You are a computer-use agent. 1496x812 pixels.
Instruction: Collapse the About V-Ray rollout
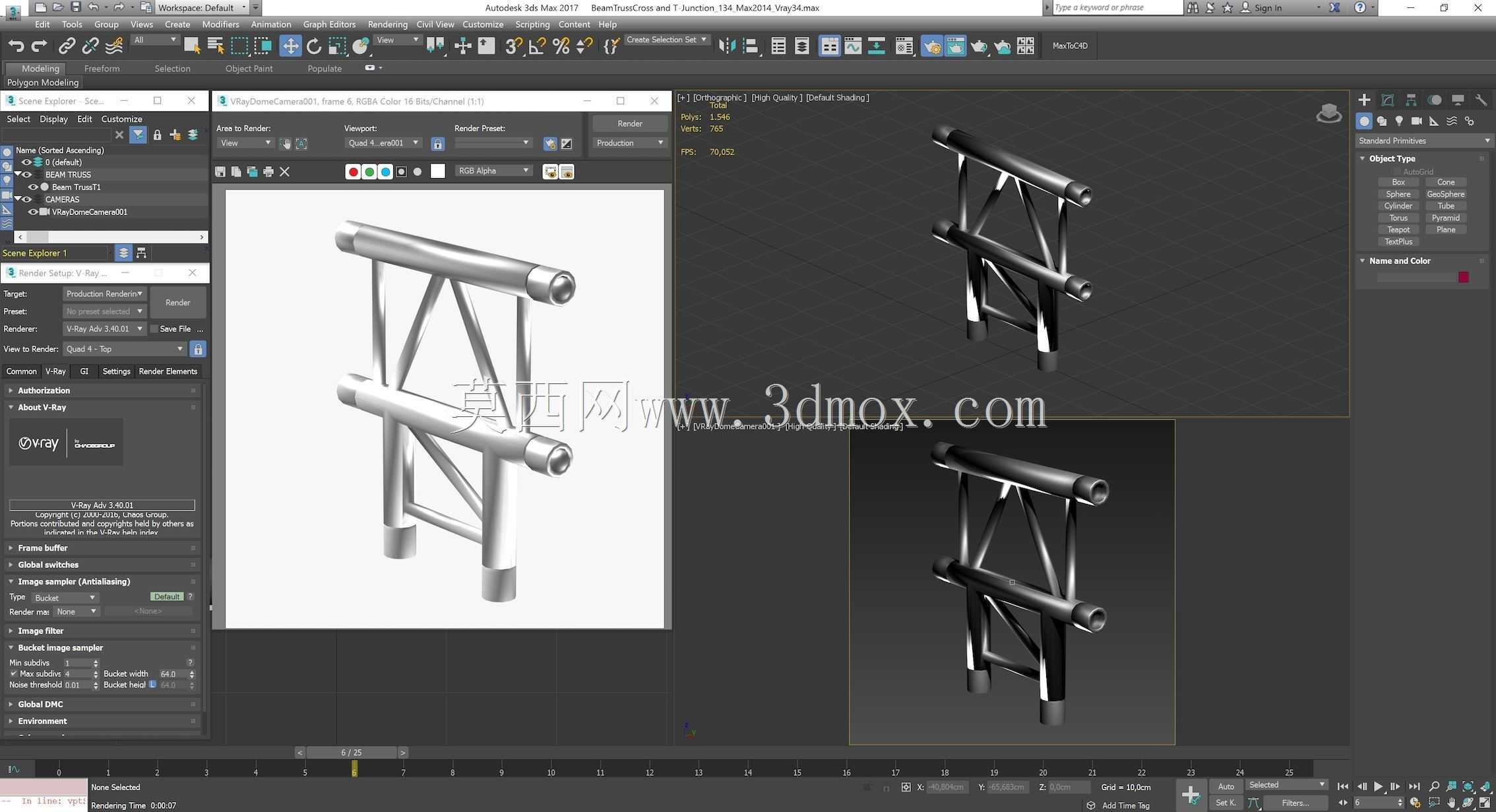(x=102, y=408)
